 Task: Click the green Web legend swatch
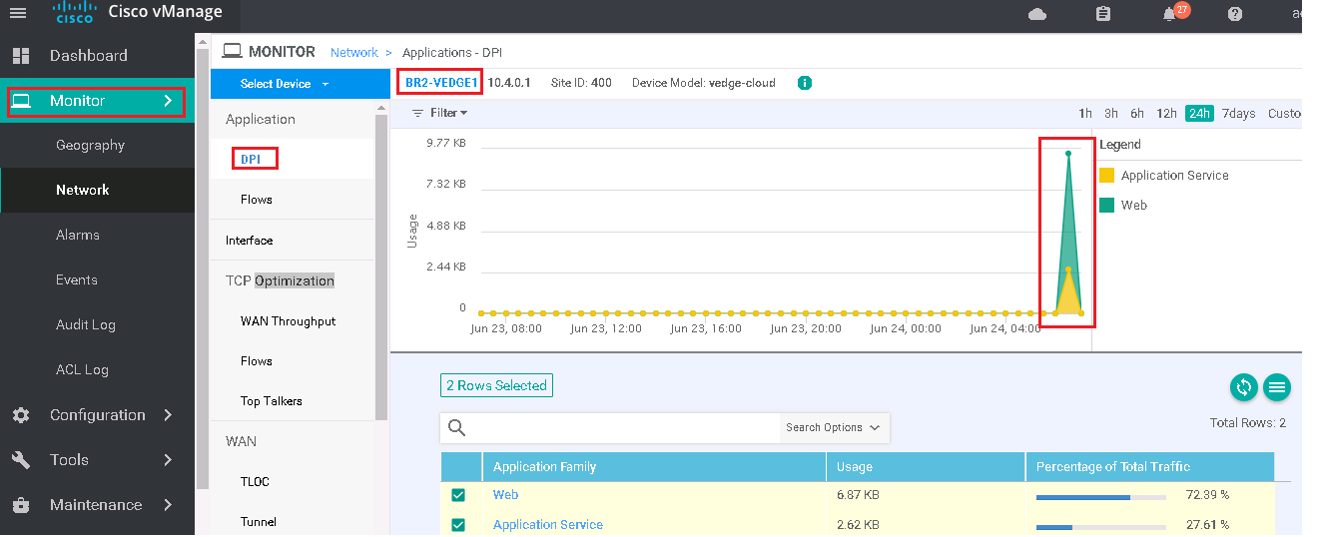[1107, 205]
